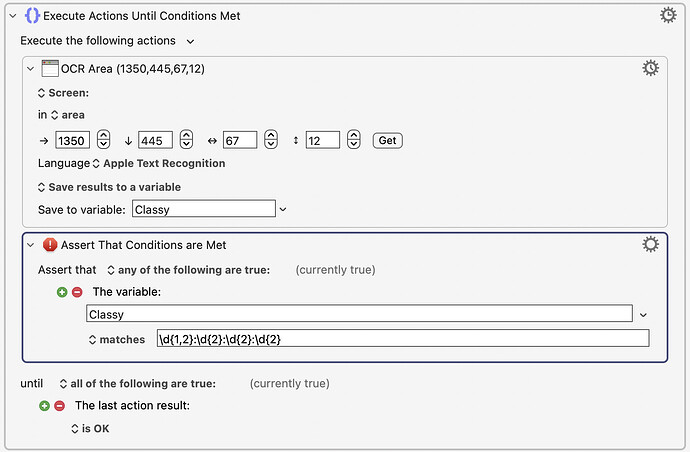Add a condition to the until list
Screen dimensions: 690x452
tap(44, 405)
